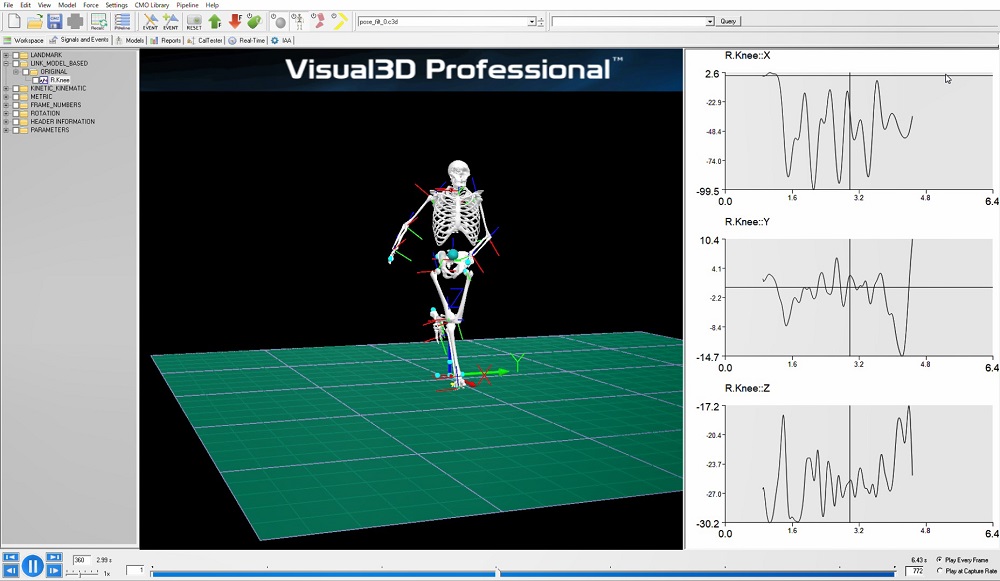The width and height of the screenshot is (1000, 581).
Task: Click the red down-arrow force icon
Action: tap(235, 21)
